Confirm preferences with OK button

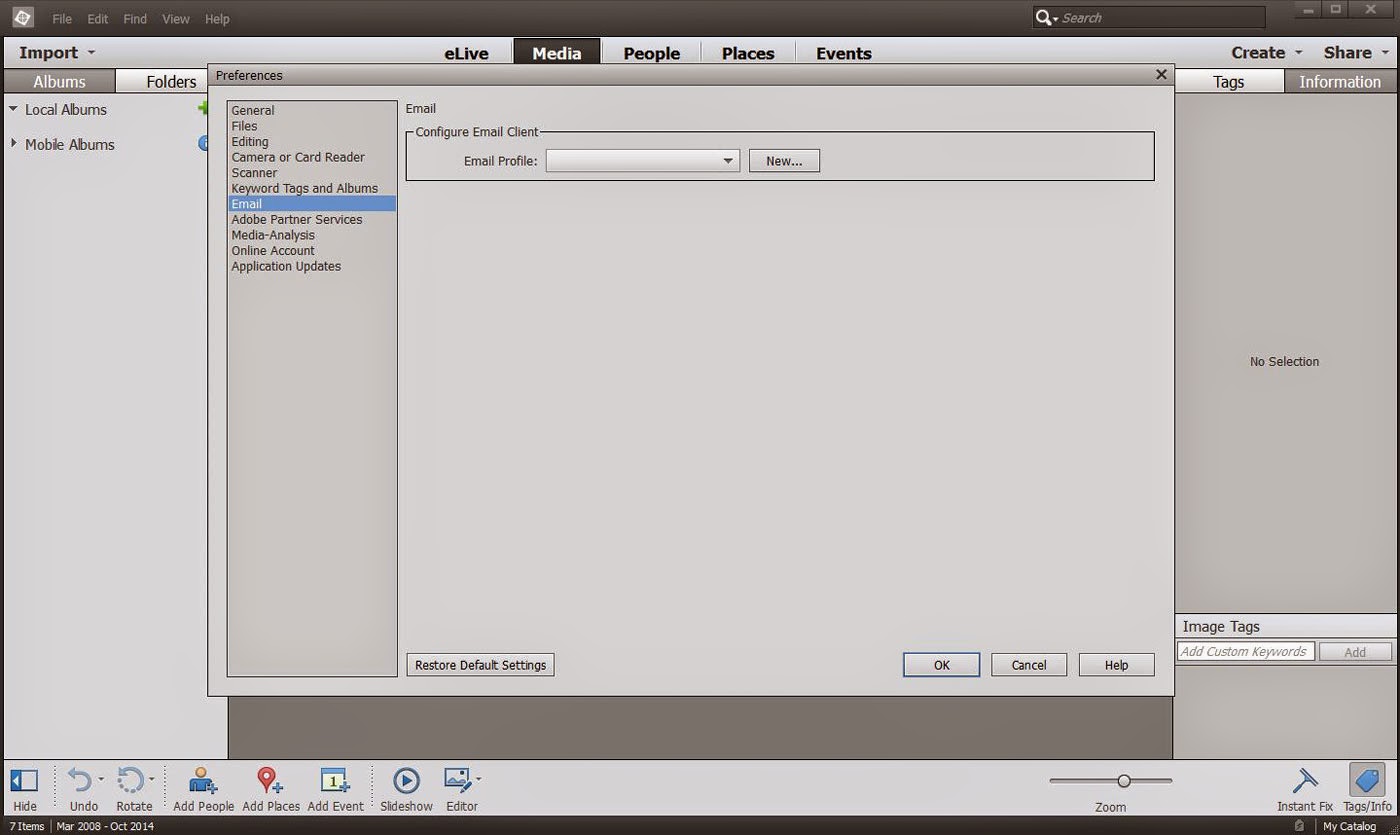pyautogui.click(x=942, y=665)
